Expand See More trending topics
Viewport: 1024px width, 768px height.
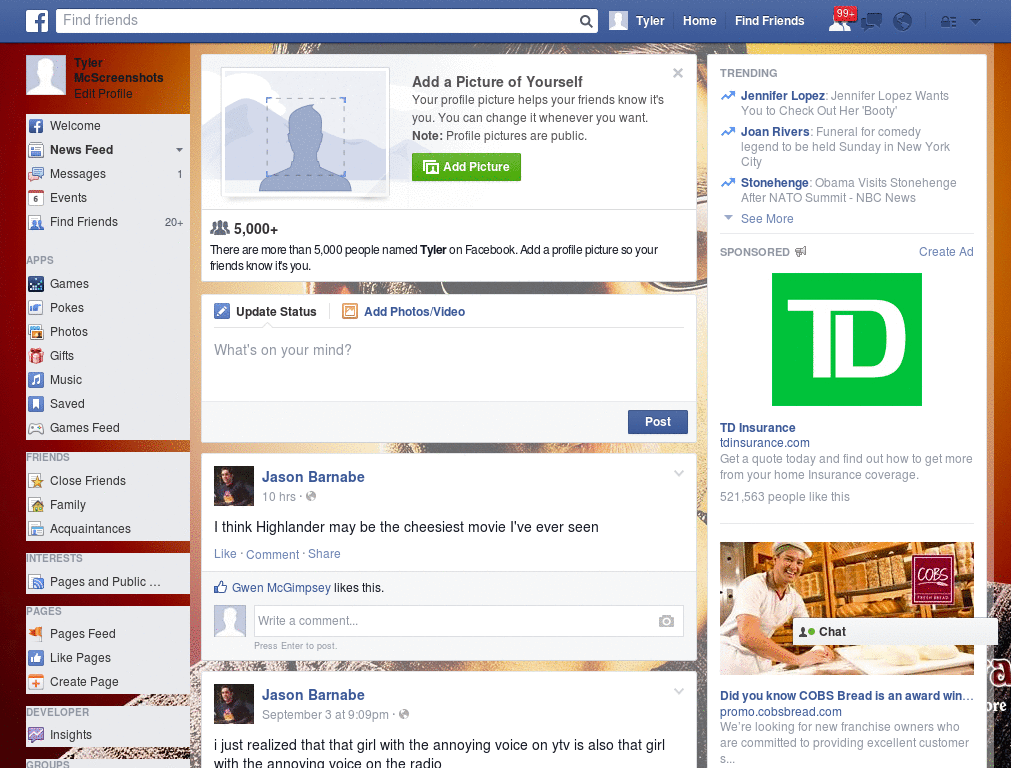tap(767, 219)
